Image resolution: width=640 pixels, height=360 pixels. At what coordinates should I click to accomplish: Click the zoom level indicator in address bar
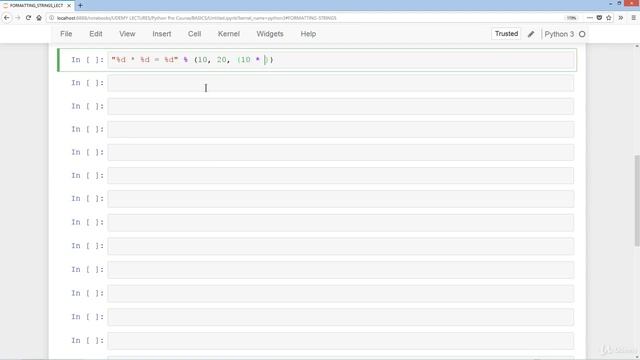click(571, 18)
